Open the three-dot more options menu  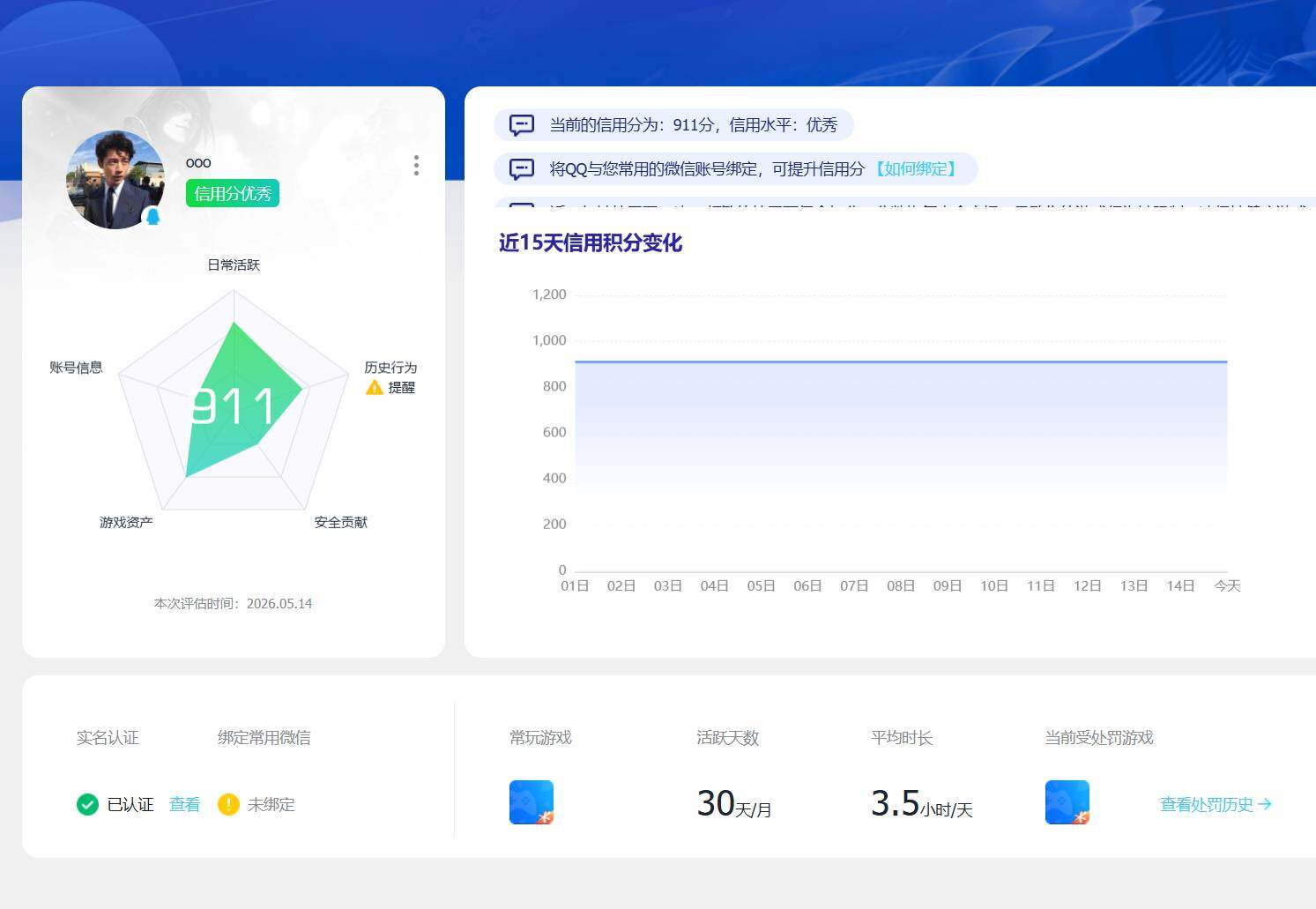coord(416,166)
